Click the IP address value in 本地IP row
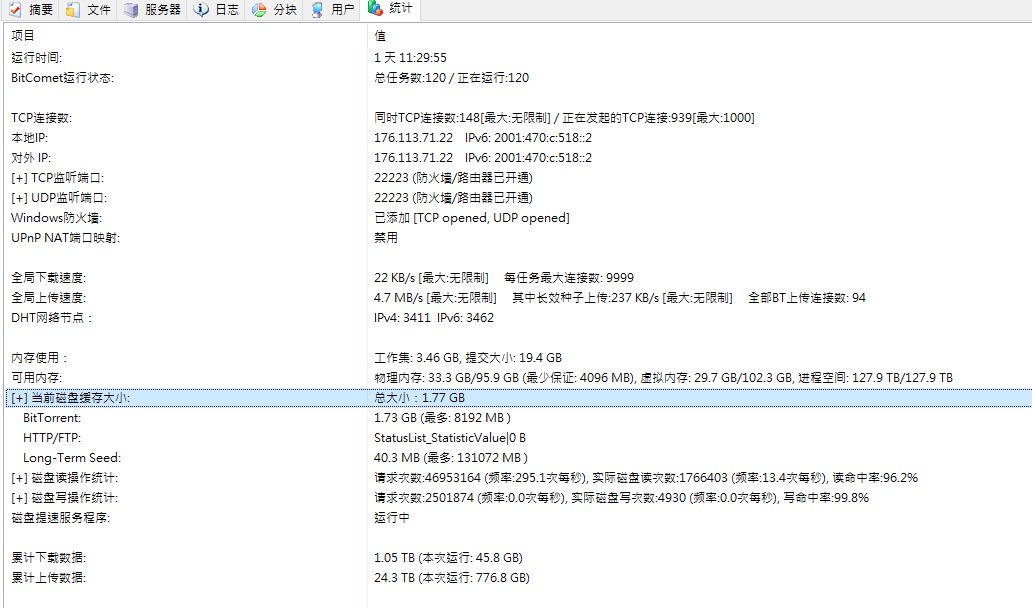Image resolution: width=1032 pixels, height=608 pixels. click(x=483, y=138)
